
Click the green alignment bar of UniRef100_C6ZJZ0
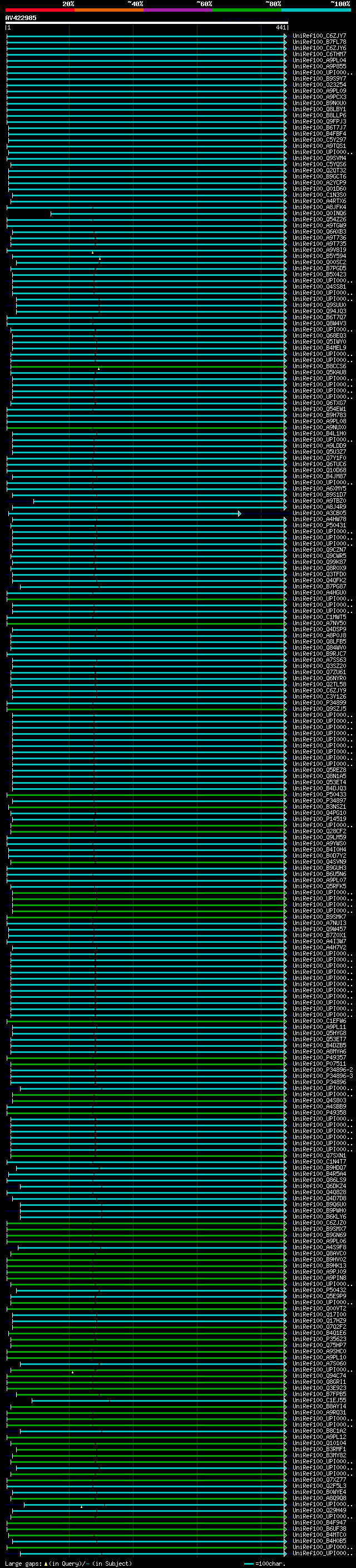pyautogui.click(x=146, y=1223)
